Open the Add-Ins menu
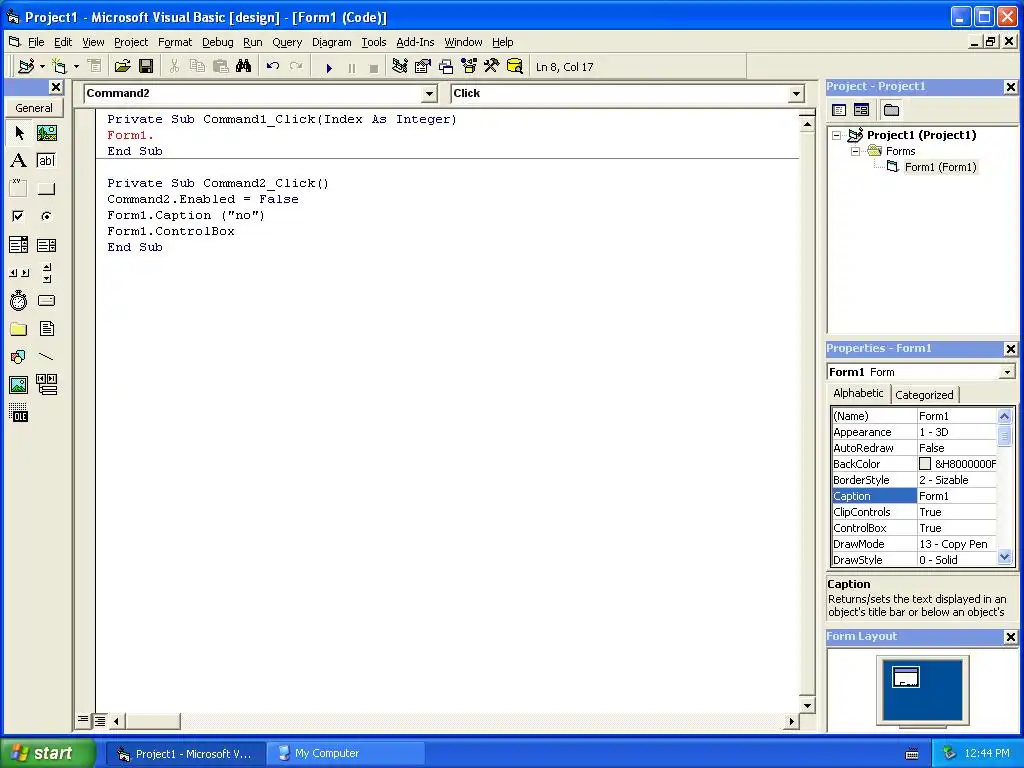The height and width of the screenshot is (768, 1024). [x=415, y=42]
